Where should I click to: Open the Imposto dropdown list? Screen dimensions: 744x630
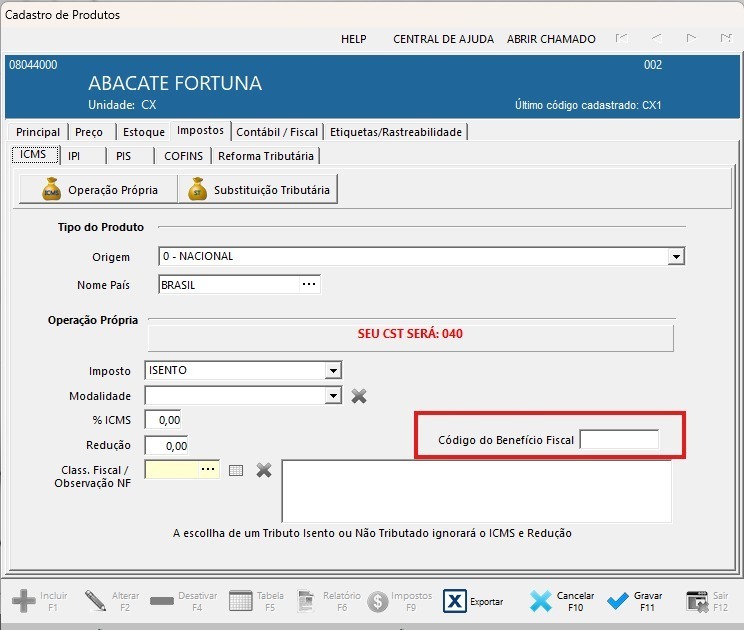tap(333, 371)
